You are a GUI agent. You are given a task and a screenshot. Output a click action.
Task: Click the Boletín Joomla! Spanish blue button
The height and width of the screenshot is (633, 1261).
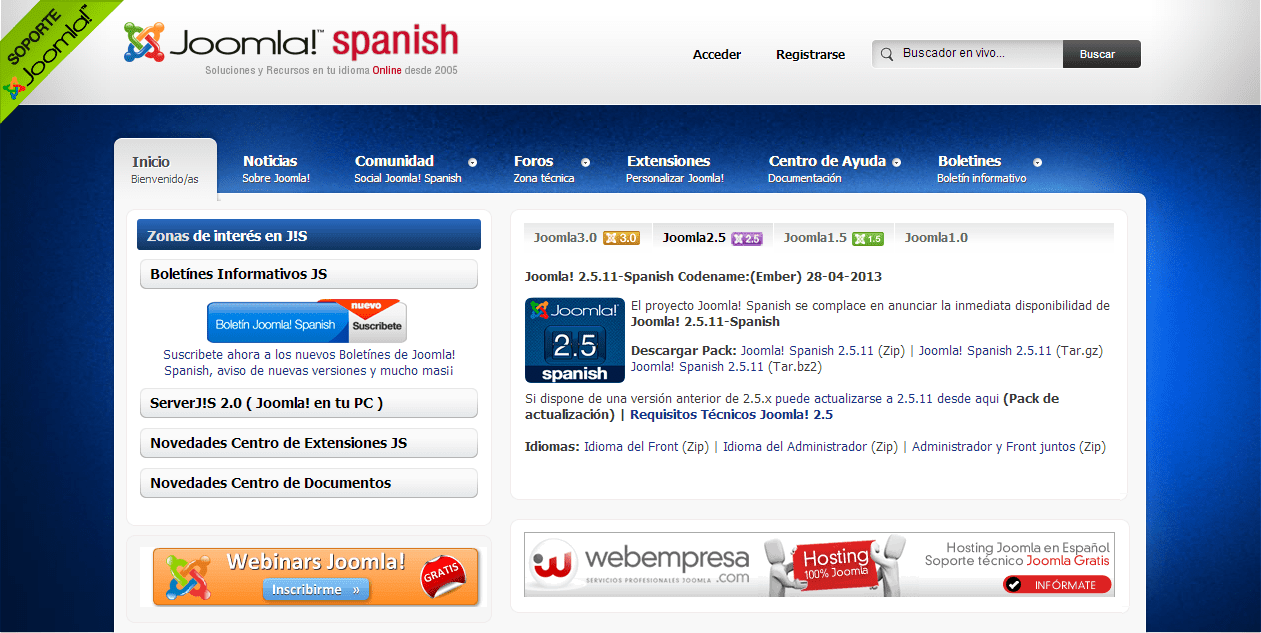(x=277, y=324)
